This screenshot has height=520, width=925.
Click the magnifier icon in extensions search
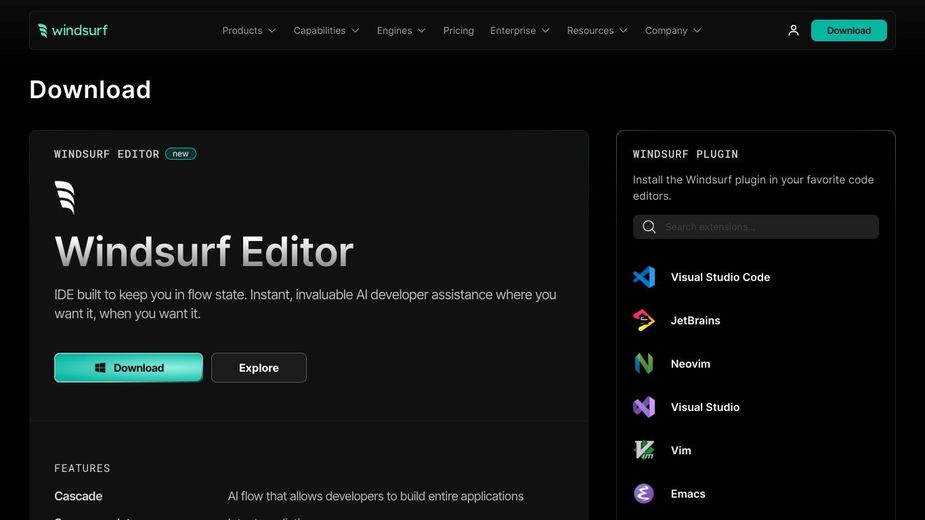(650, 227)
